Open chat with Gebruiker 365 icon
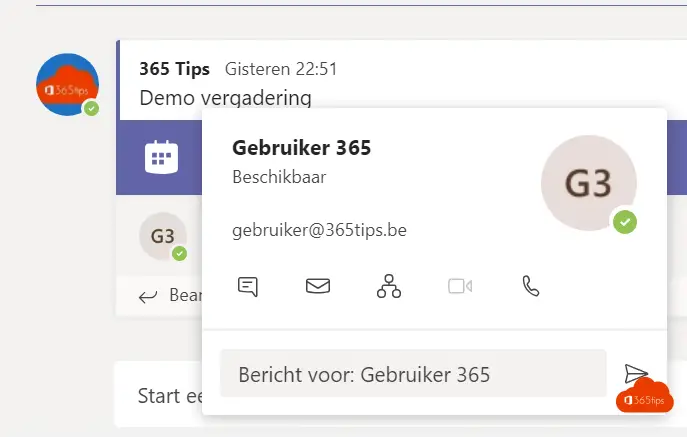The width and height of the screenshot is (687, 437). point(248,287)
